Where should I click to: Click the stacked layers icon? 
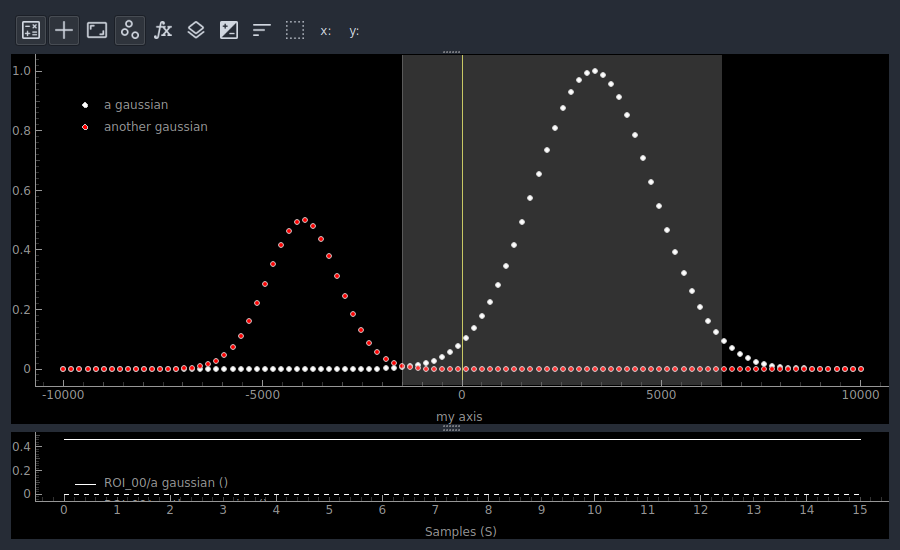point(196,30)
